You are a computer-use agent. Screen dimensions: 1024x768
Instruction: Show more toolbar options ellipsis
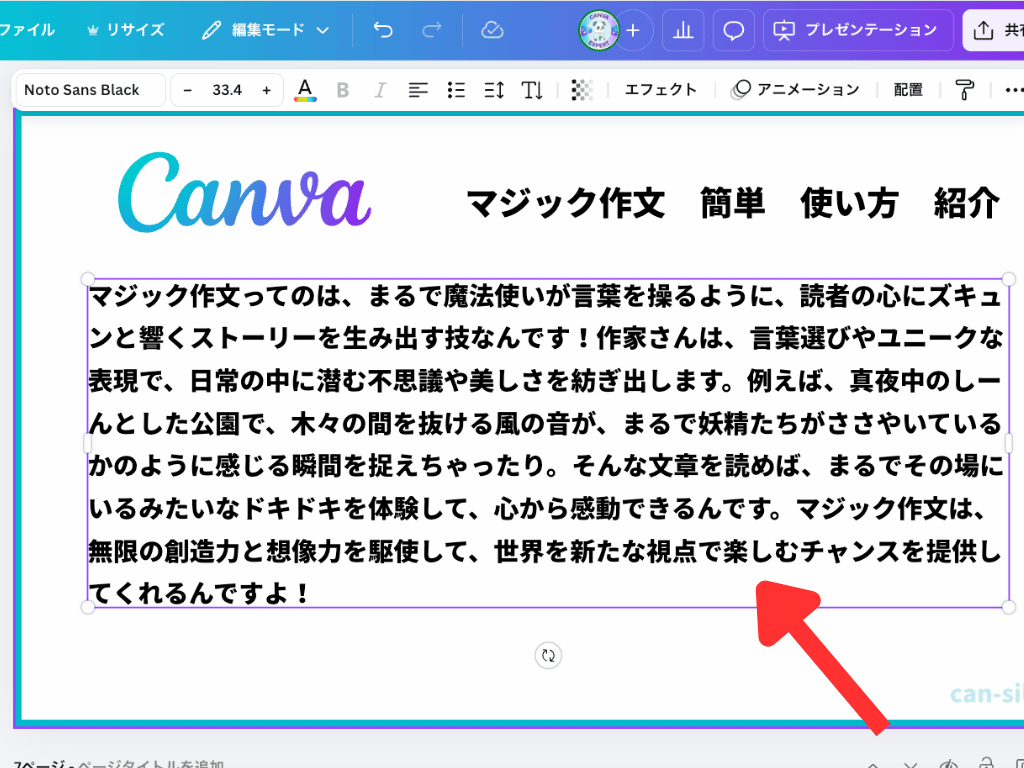tap(1013, 90)
